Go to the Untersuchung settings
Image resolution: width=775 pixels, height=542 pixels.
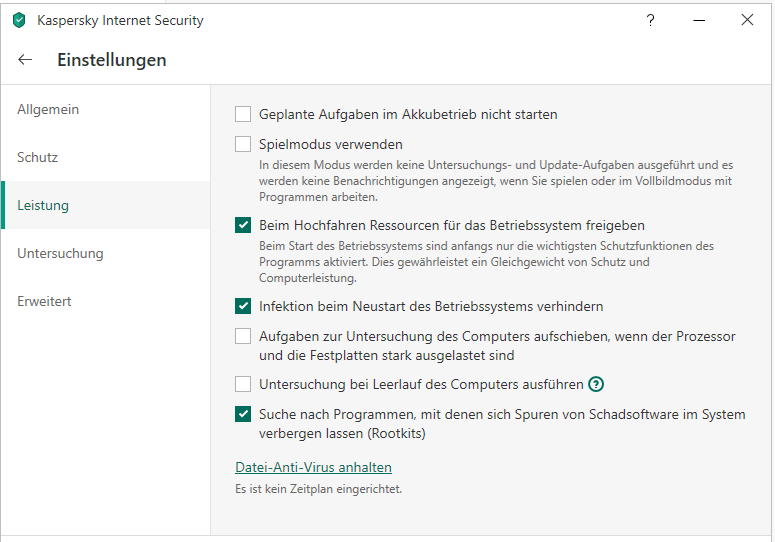click(60, 253)
